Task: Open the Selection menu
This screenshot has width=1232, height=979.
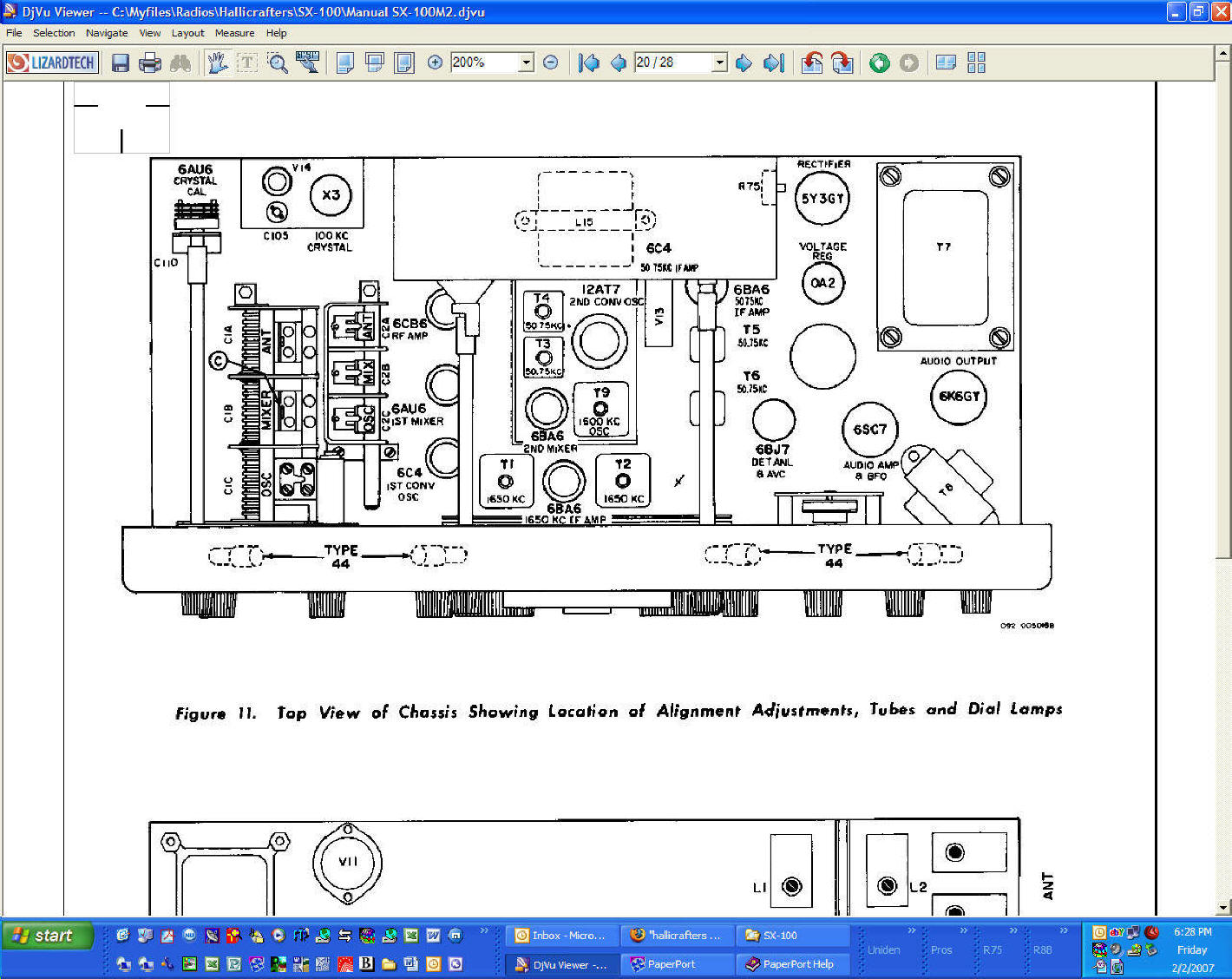Action: 54,33
